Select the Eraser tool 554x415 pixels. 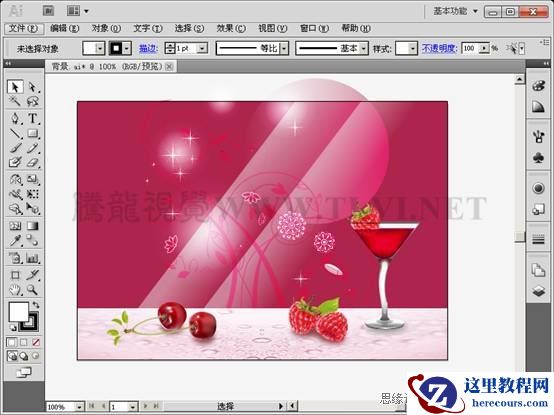33,162
